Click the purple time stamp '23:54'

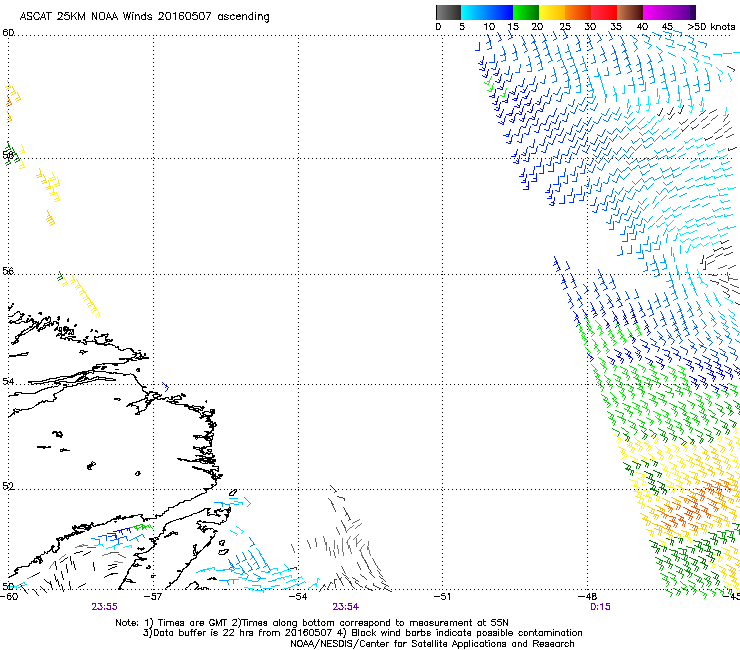[x=345, y=607]
